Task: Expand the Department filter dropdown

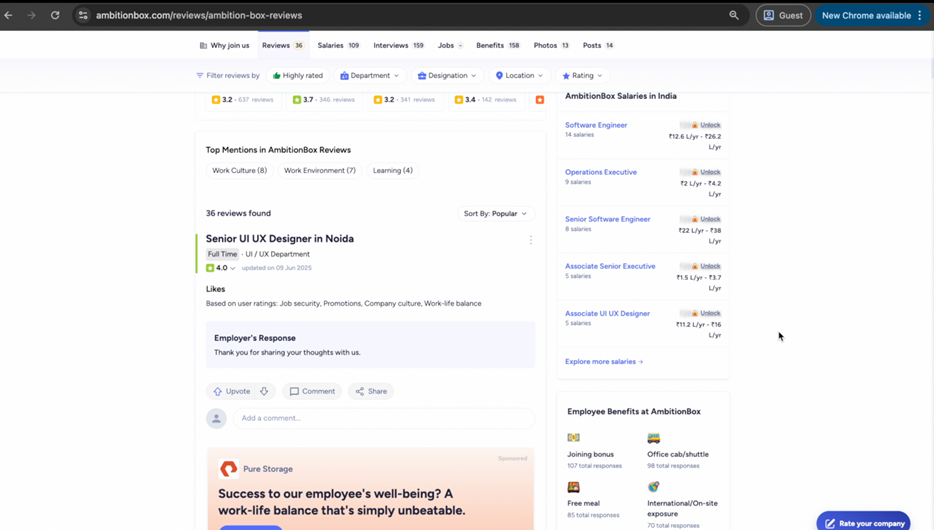Action: (369, 76)
